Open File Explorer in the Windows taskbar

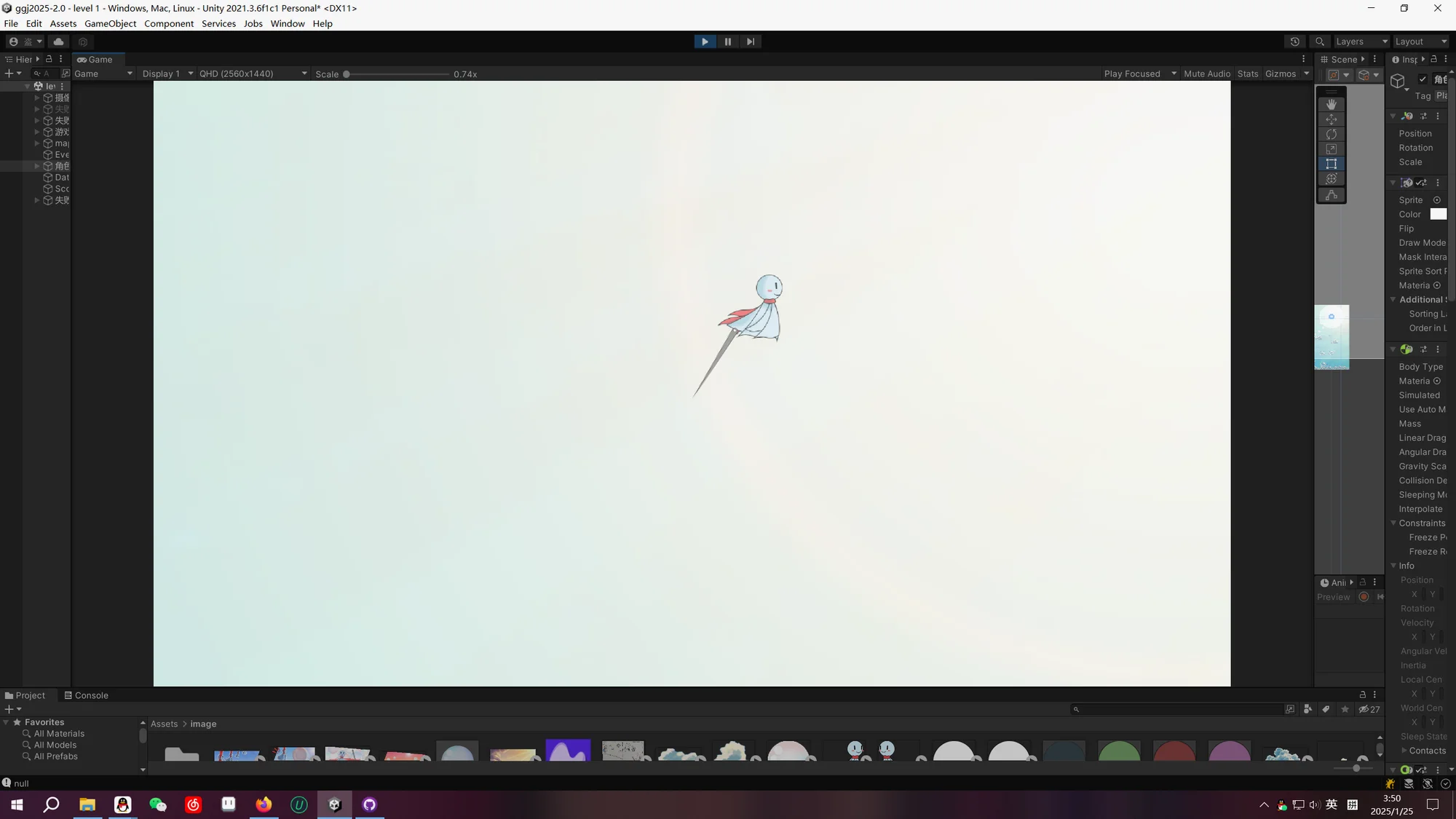(x=87, y=804)
